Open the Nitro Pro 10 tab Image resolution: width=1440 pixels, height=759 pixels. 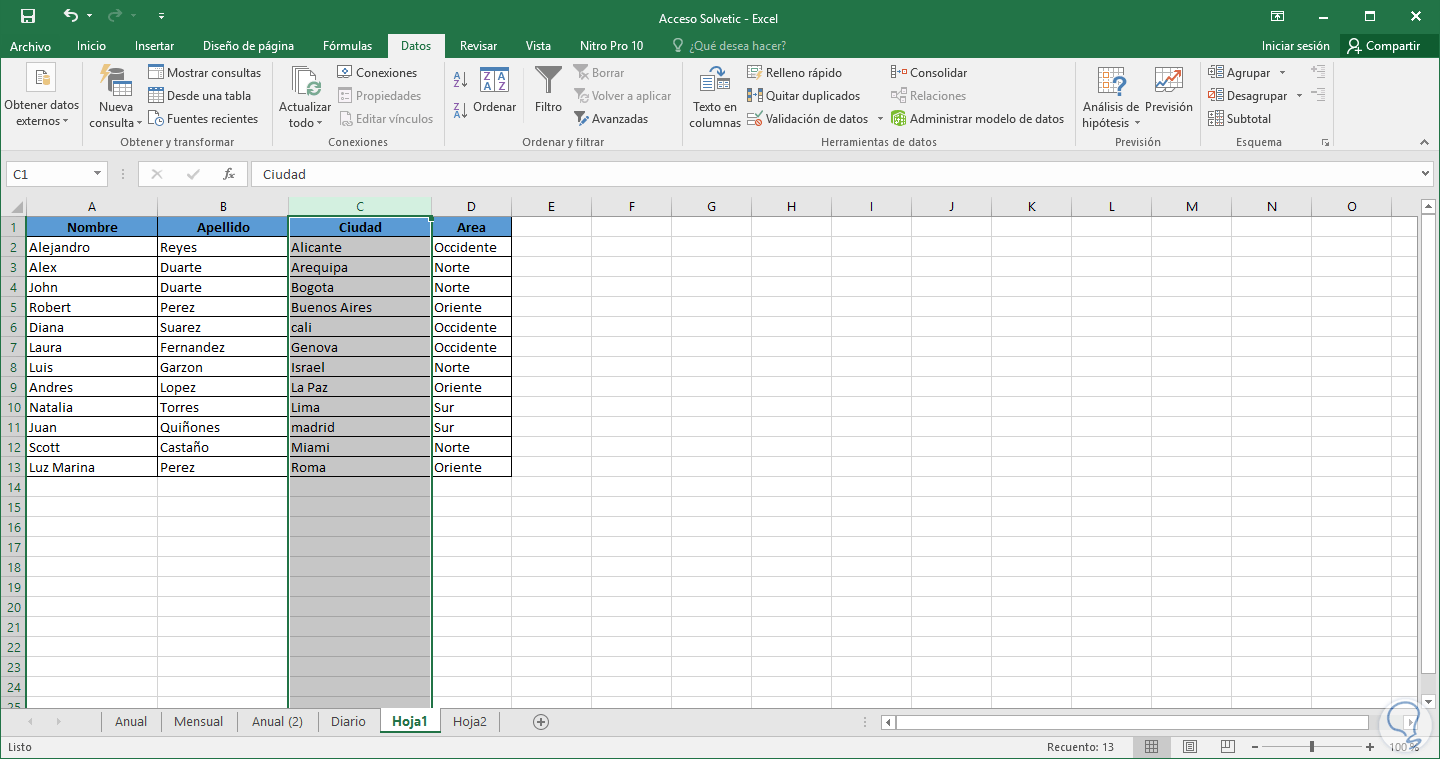(612, 46)
